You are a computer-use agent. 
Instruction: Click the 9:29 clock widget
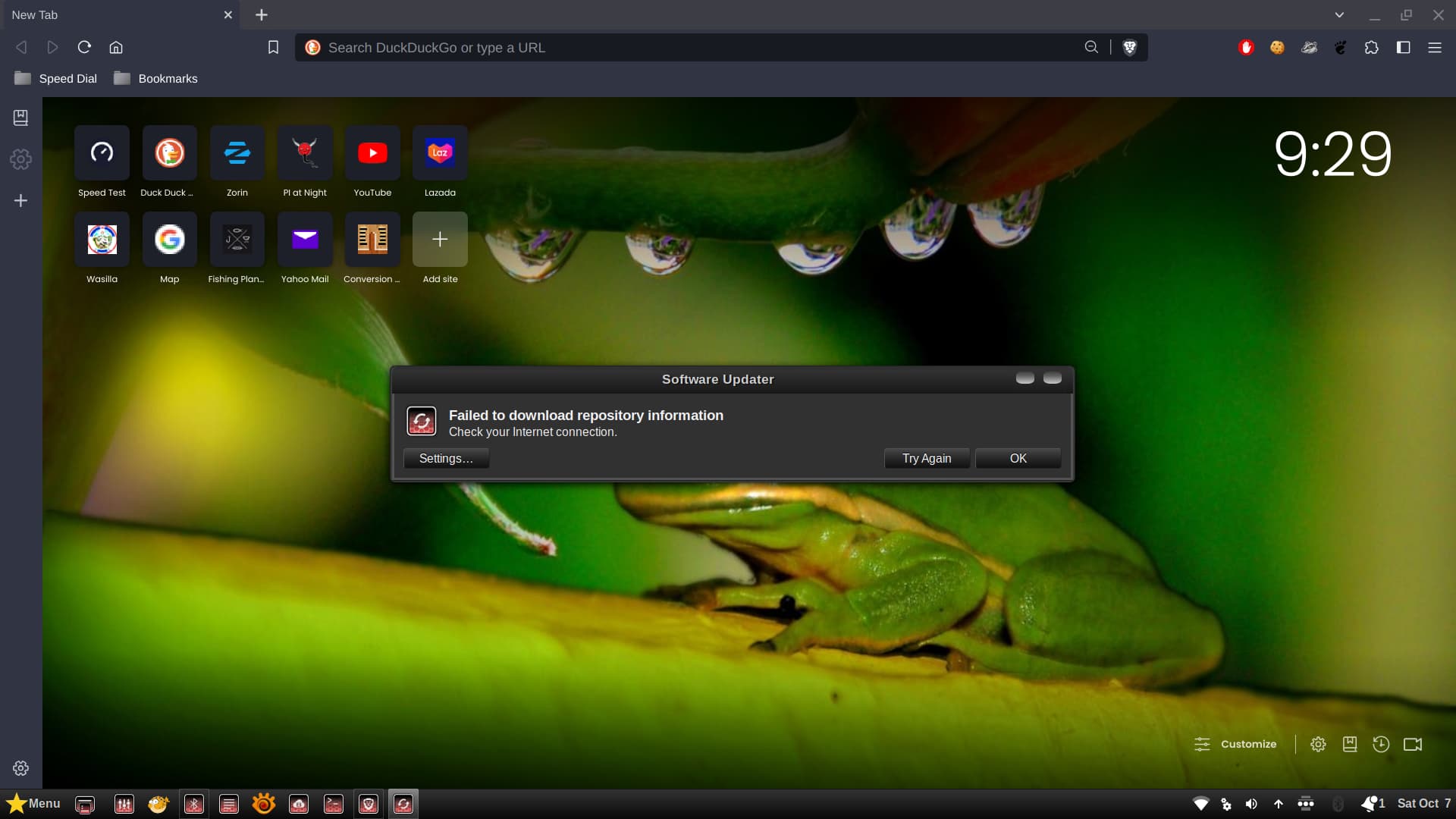point(1332,154)
